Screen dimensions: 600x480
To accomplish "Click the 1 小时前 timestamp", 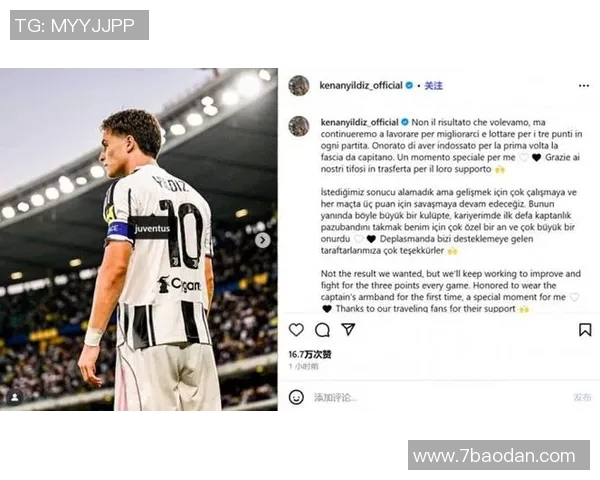I will pyautogui.click(x=303, y=366).
